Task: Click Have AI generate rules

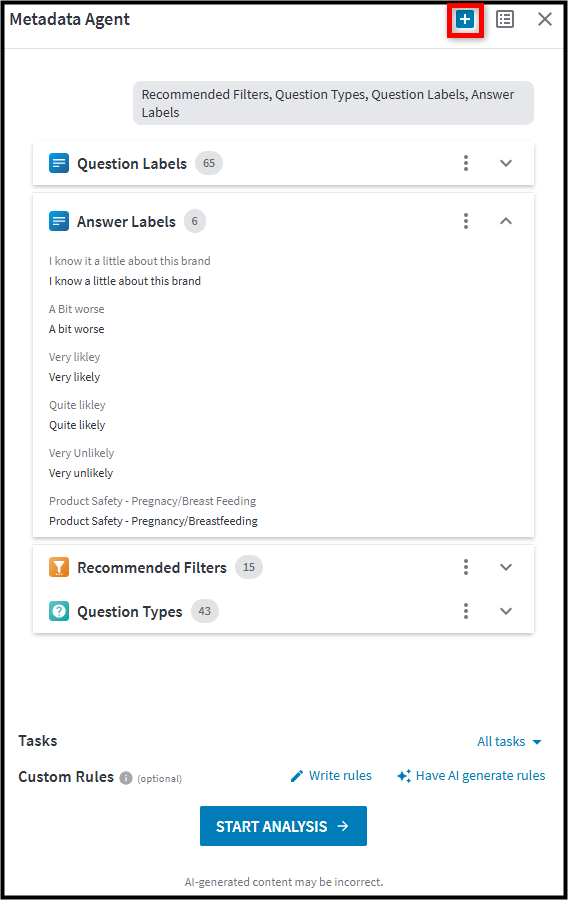Action: pyautogui.click(x=471, y=775)
